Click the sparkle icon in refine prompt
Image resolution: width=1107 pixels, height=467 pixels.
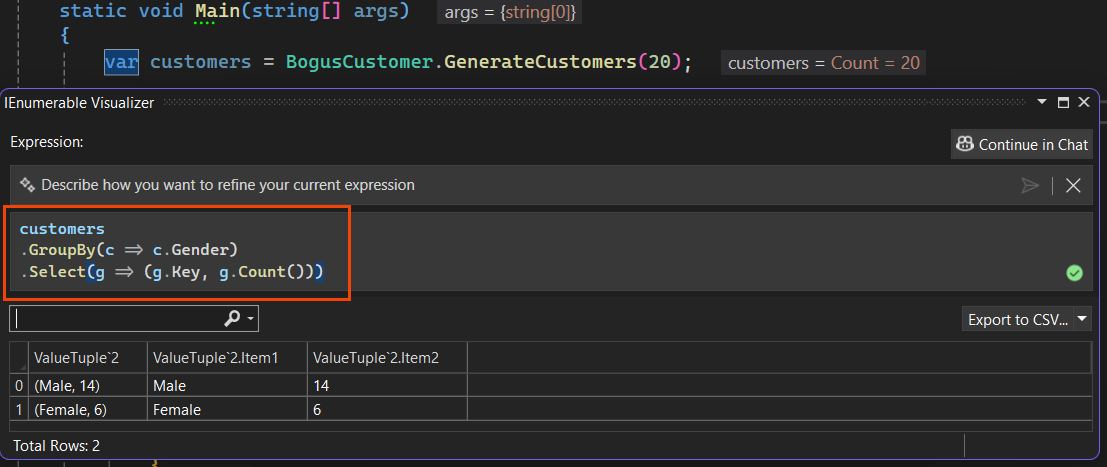tap(28, 185)
